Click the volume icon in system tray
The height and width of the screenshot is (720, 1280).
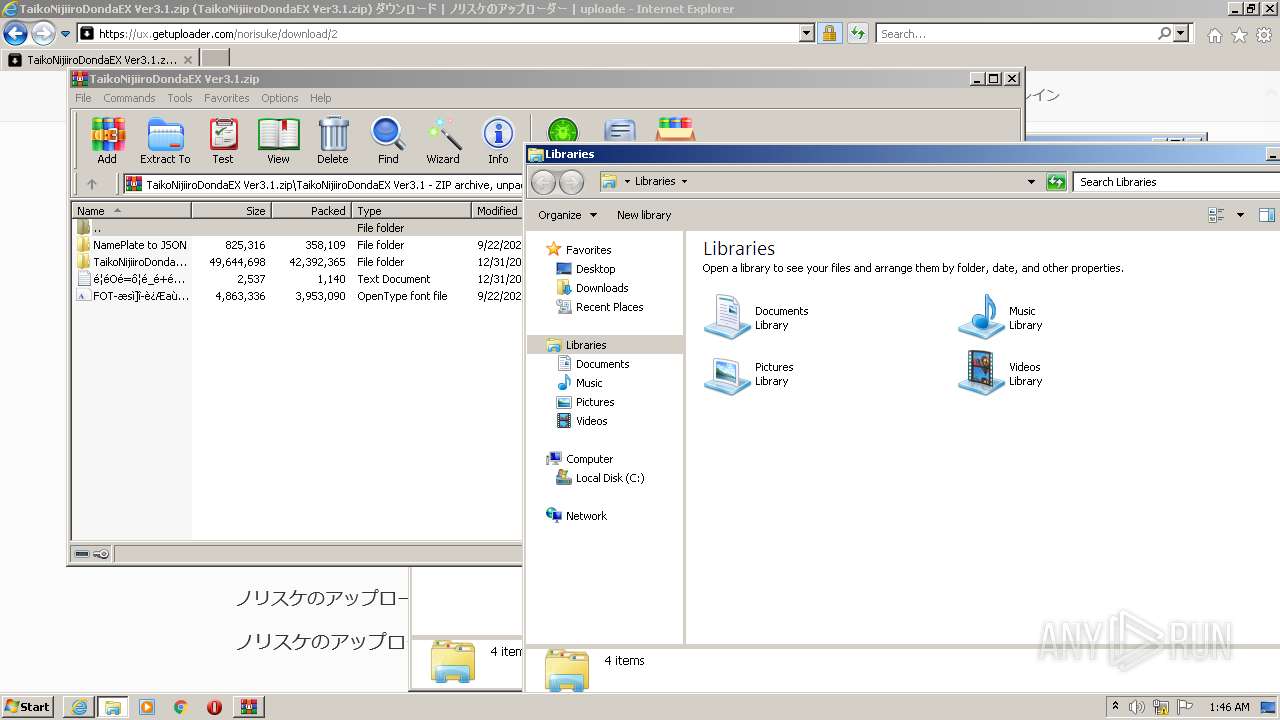point(1137,707)
